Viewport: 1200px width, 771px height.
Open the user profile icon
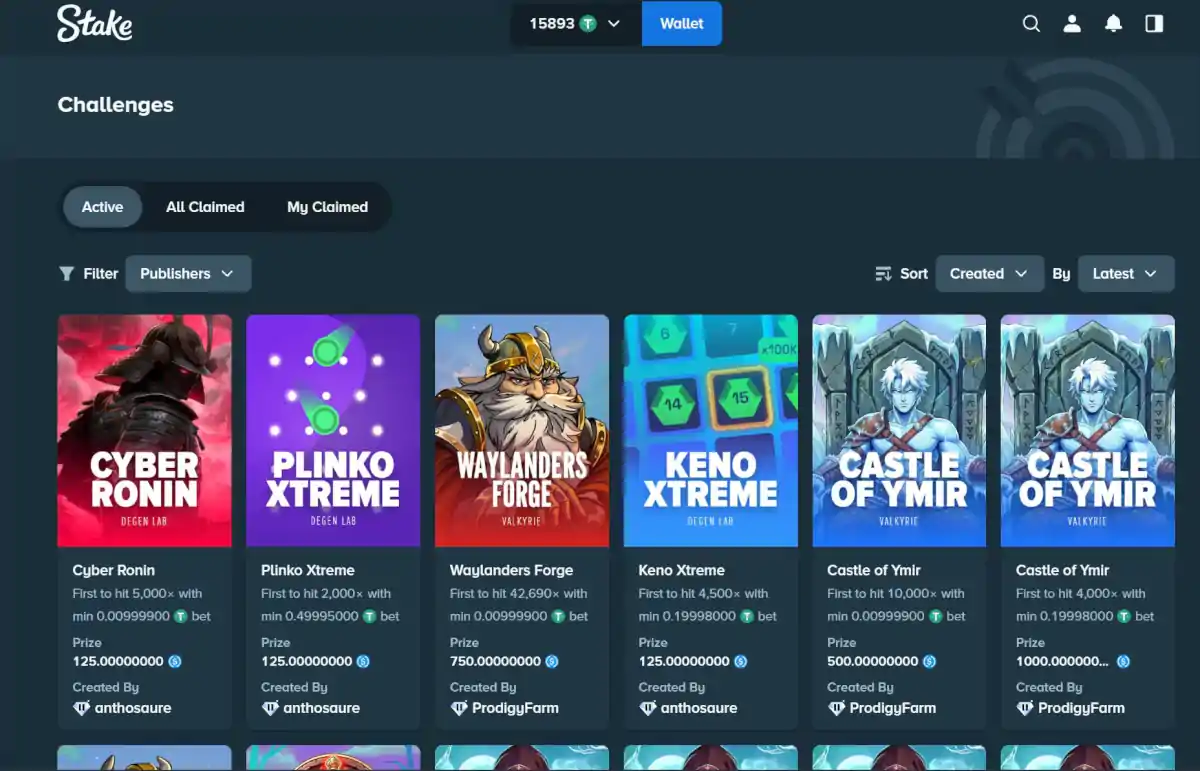1072,24
